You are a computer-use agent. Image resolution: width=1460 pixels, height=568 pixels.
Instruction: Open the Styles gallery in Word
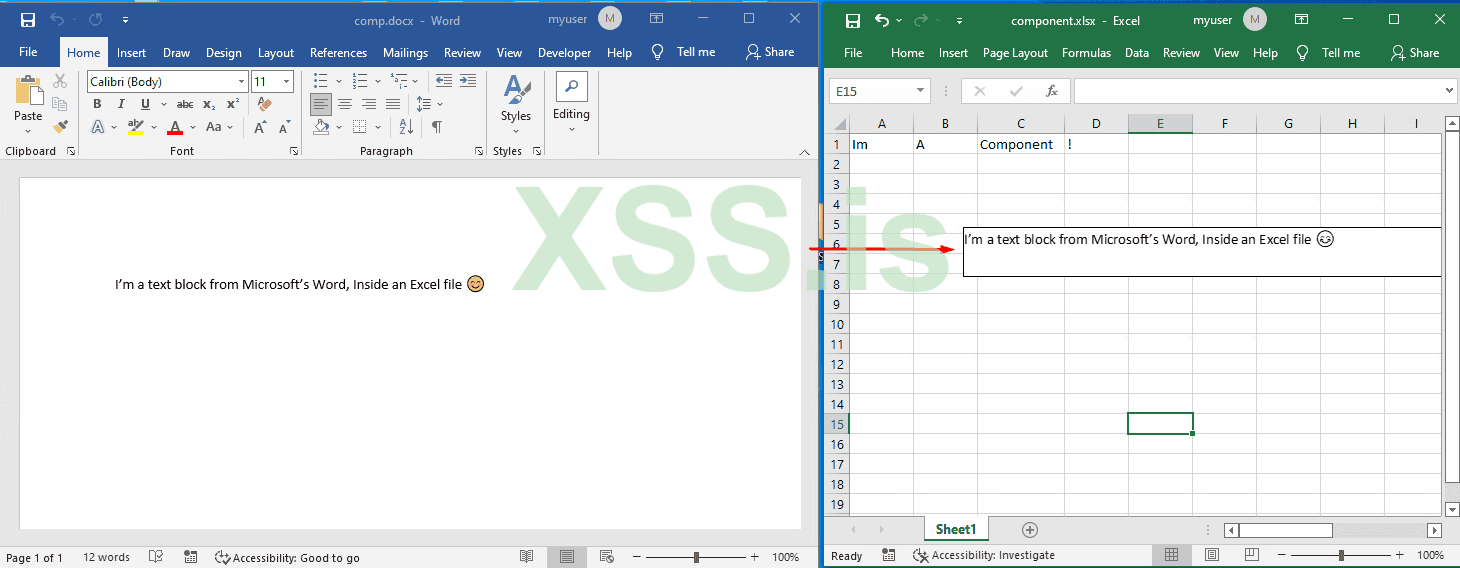click(x=516, y=105)
